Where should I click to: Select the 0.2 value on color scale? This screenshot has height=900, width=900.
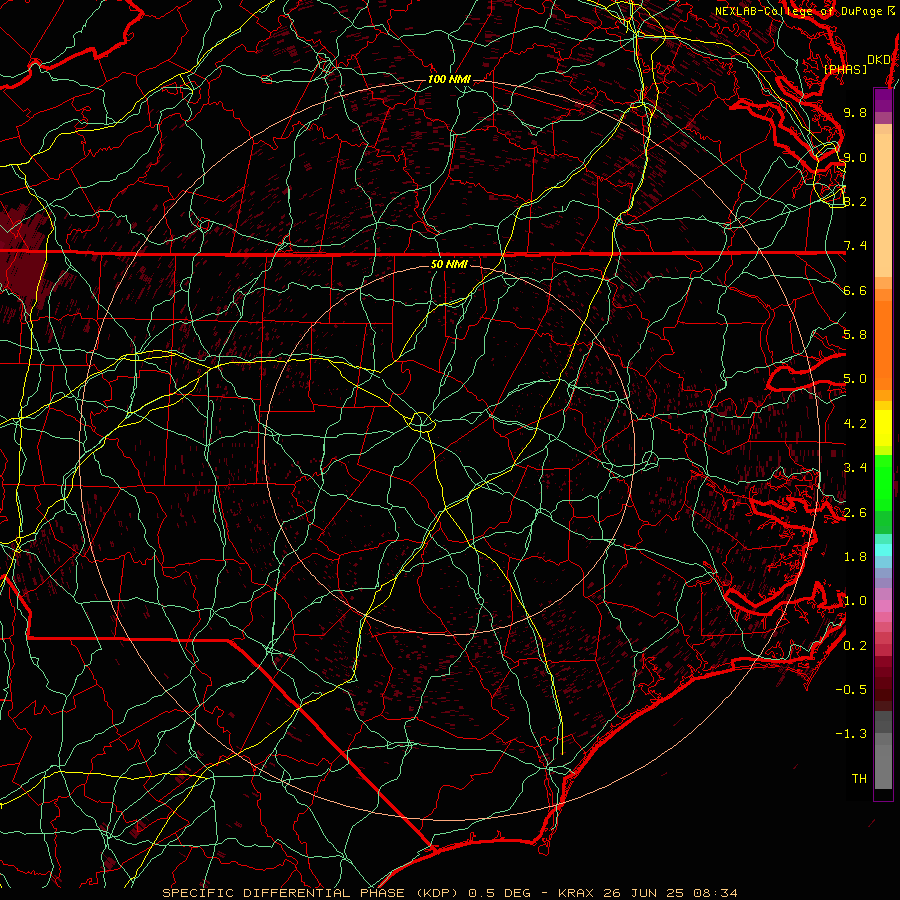coord(855,646)
